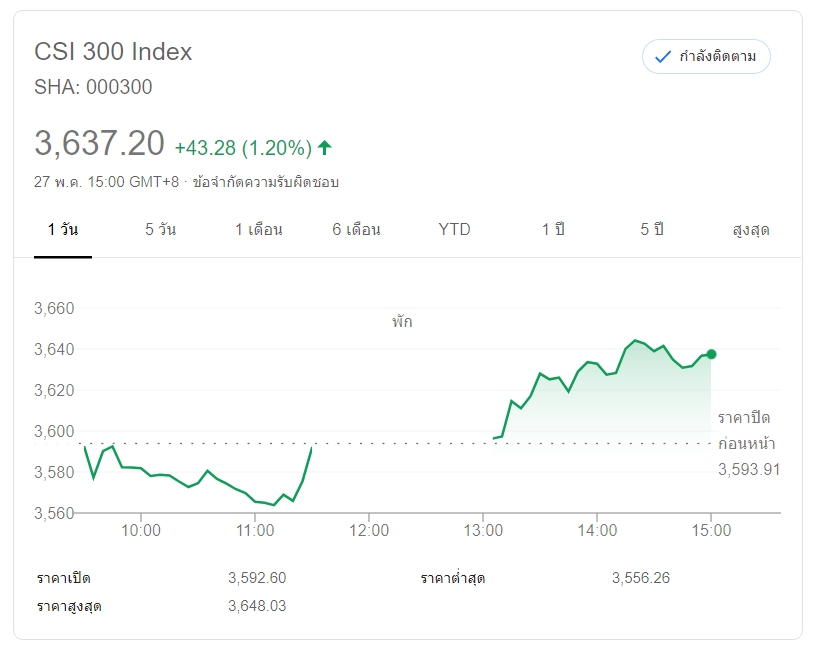Switch to the 5 วัน tab

[x=160, y=230]
